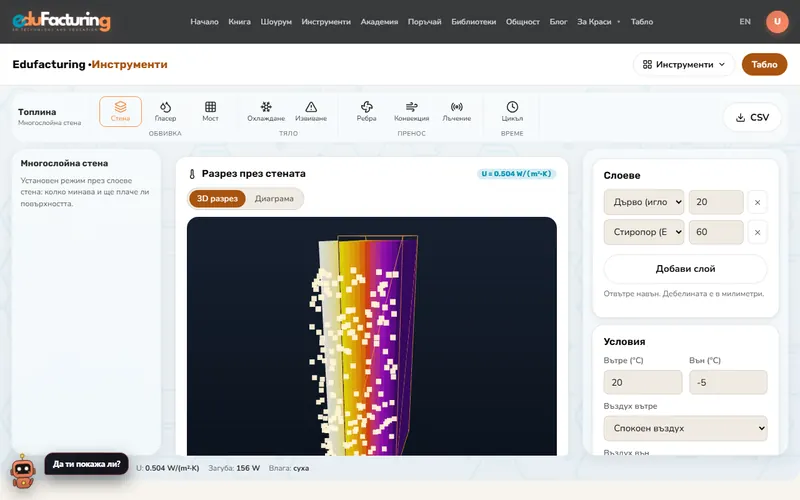
Task: Go to Начало in navigation
Action: tap(204, 21)
